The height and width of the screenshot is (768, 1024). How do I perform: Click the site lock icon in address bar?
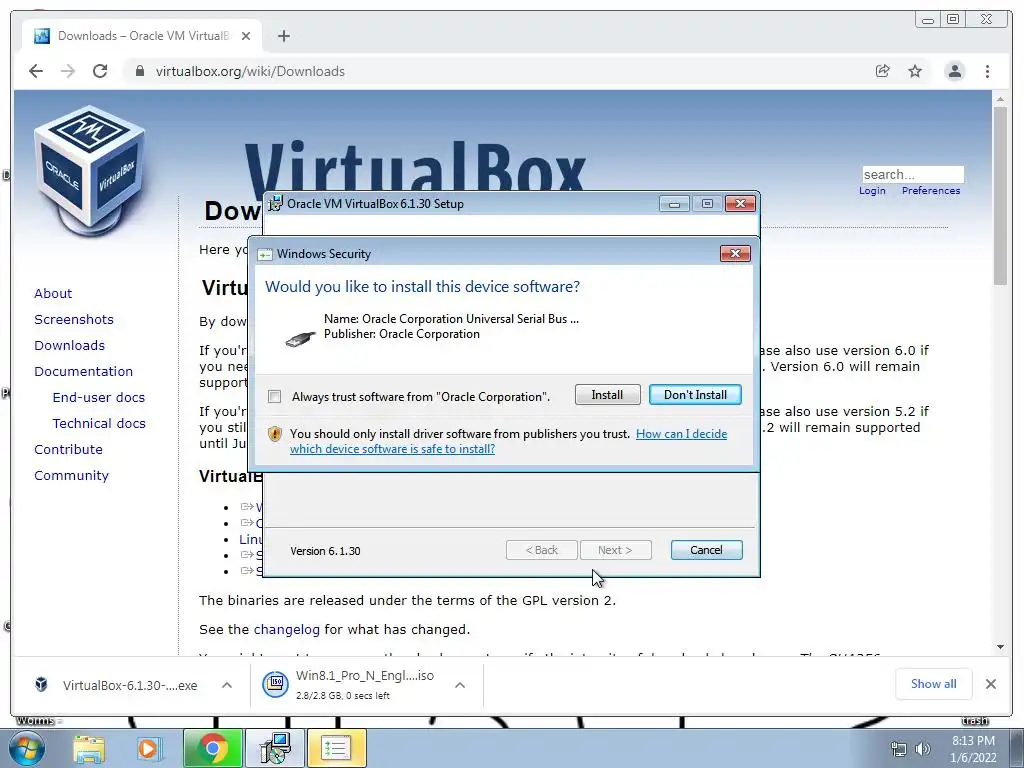tap(139, 71)
